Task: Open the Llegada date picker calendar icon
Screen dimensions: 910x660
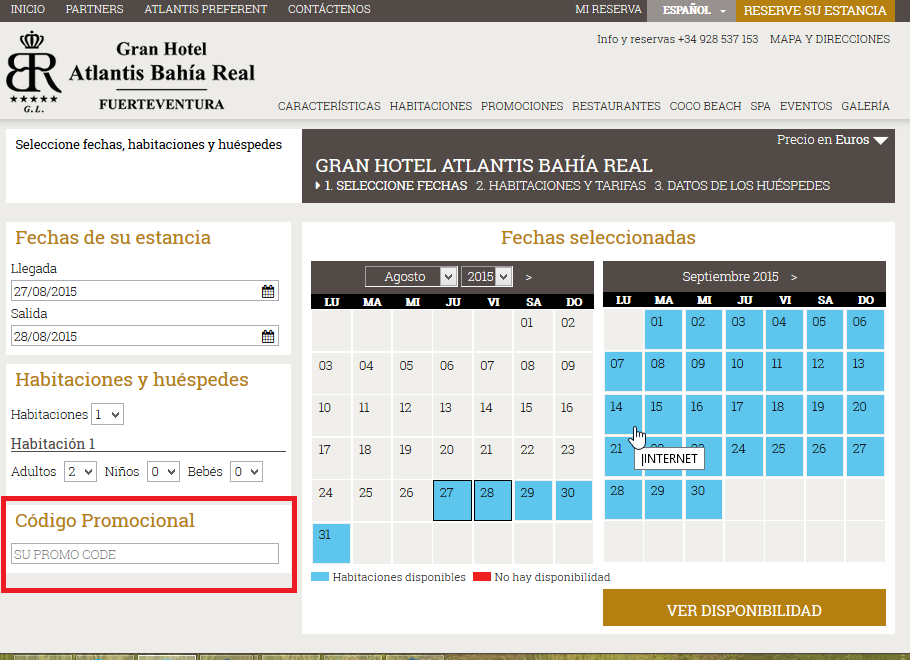Action: coord(267,291)
